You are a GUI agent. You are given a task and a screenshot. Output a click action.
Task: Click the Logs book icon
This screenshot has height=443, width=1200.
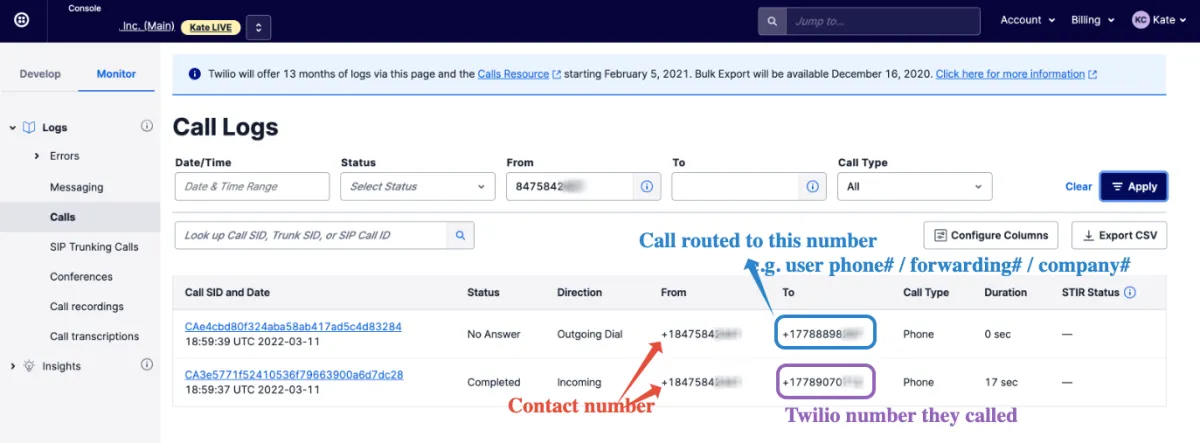tap(29, 127)
